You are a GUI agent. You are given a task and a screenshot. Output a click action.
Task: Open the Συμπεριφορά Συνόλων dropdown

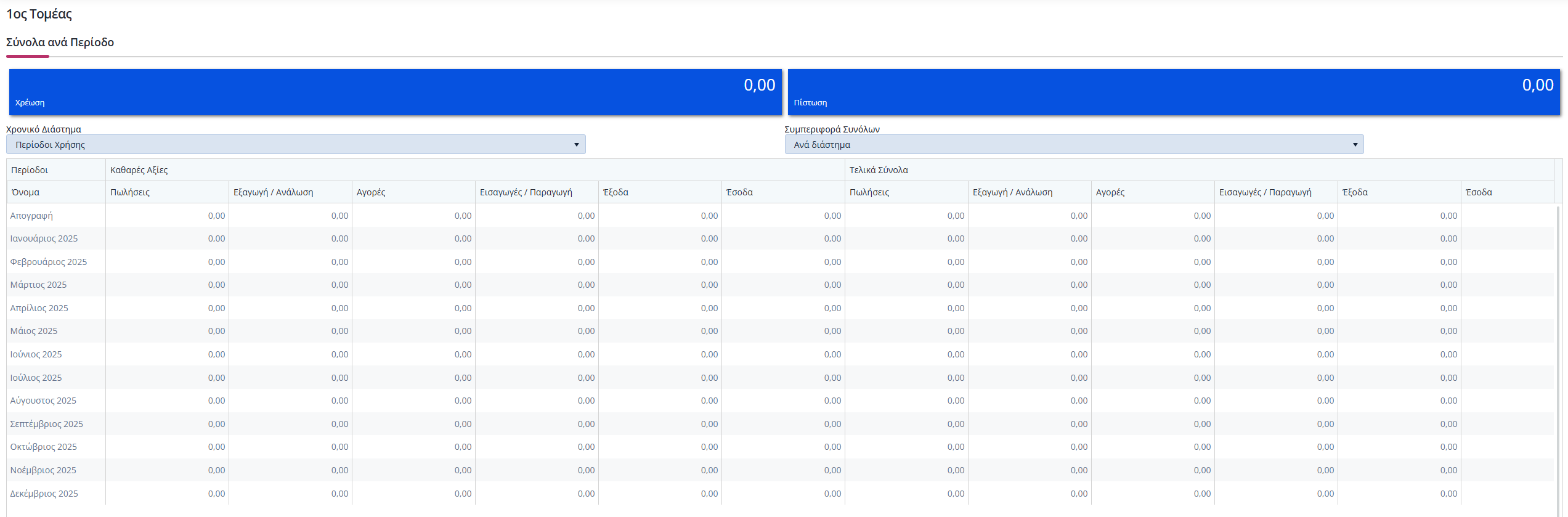(x=1074, y=144)
